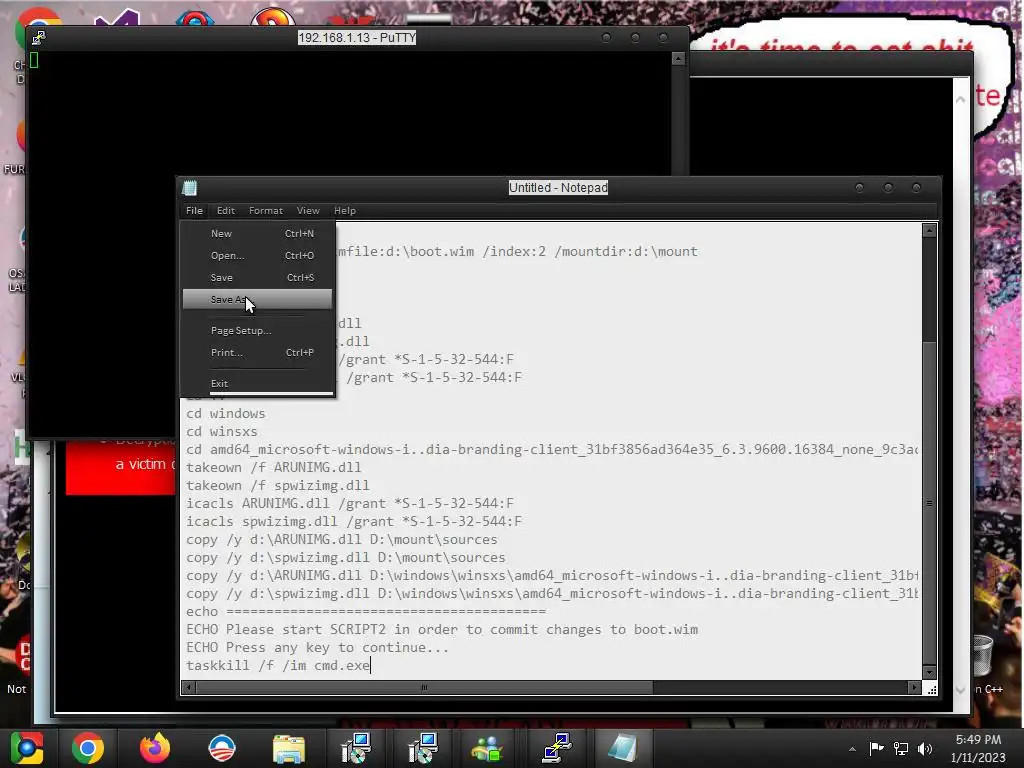Click the 'cd windows' line
The image size is (1024, 768).
[x=226, y=413]
